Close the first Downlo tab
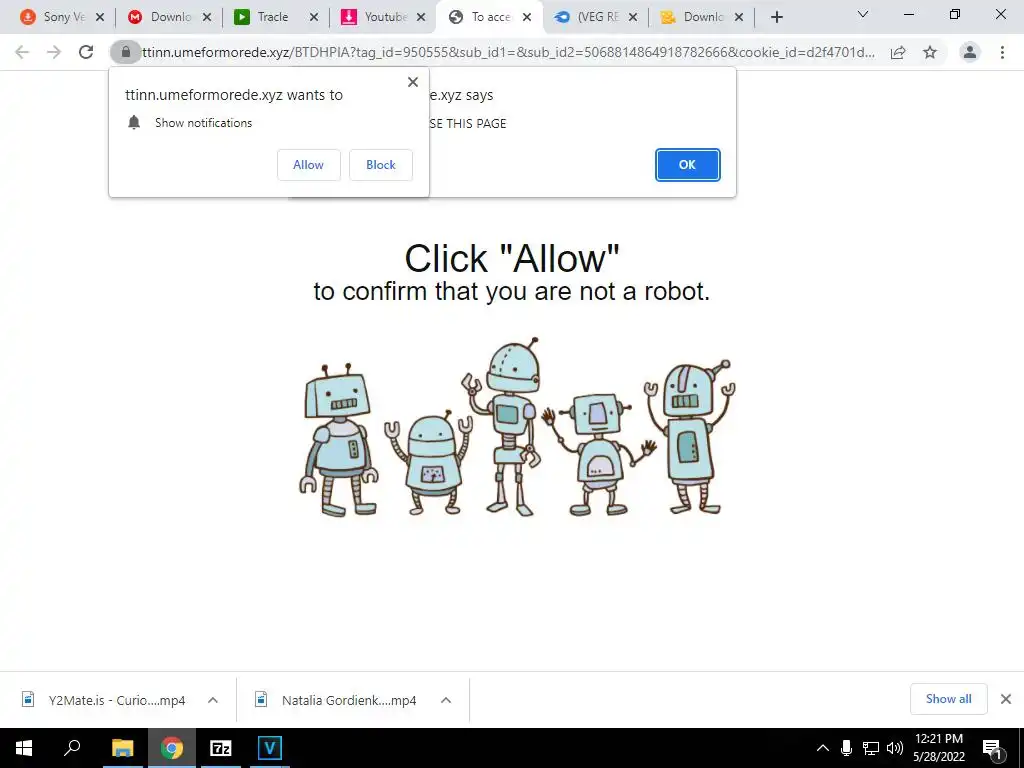 click(207, 18)
